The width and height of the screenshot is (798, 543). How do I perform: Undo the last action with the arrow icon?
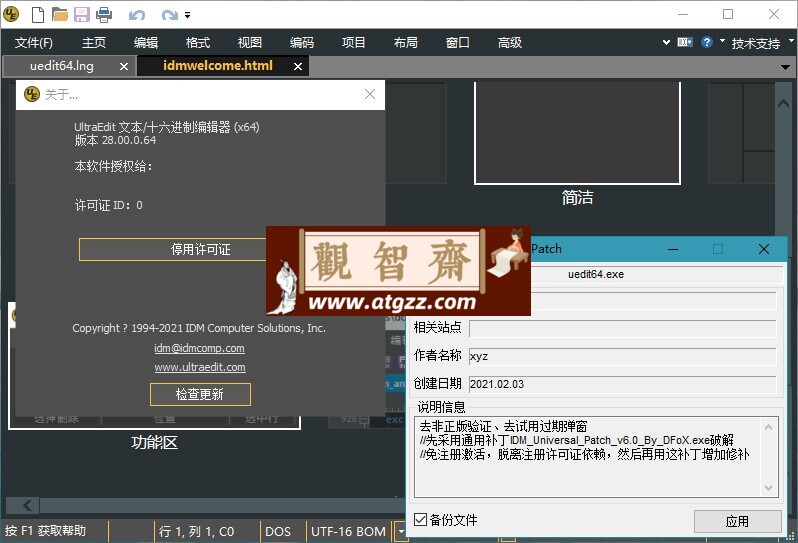point(136,15)
